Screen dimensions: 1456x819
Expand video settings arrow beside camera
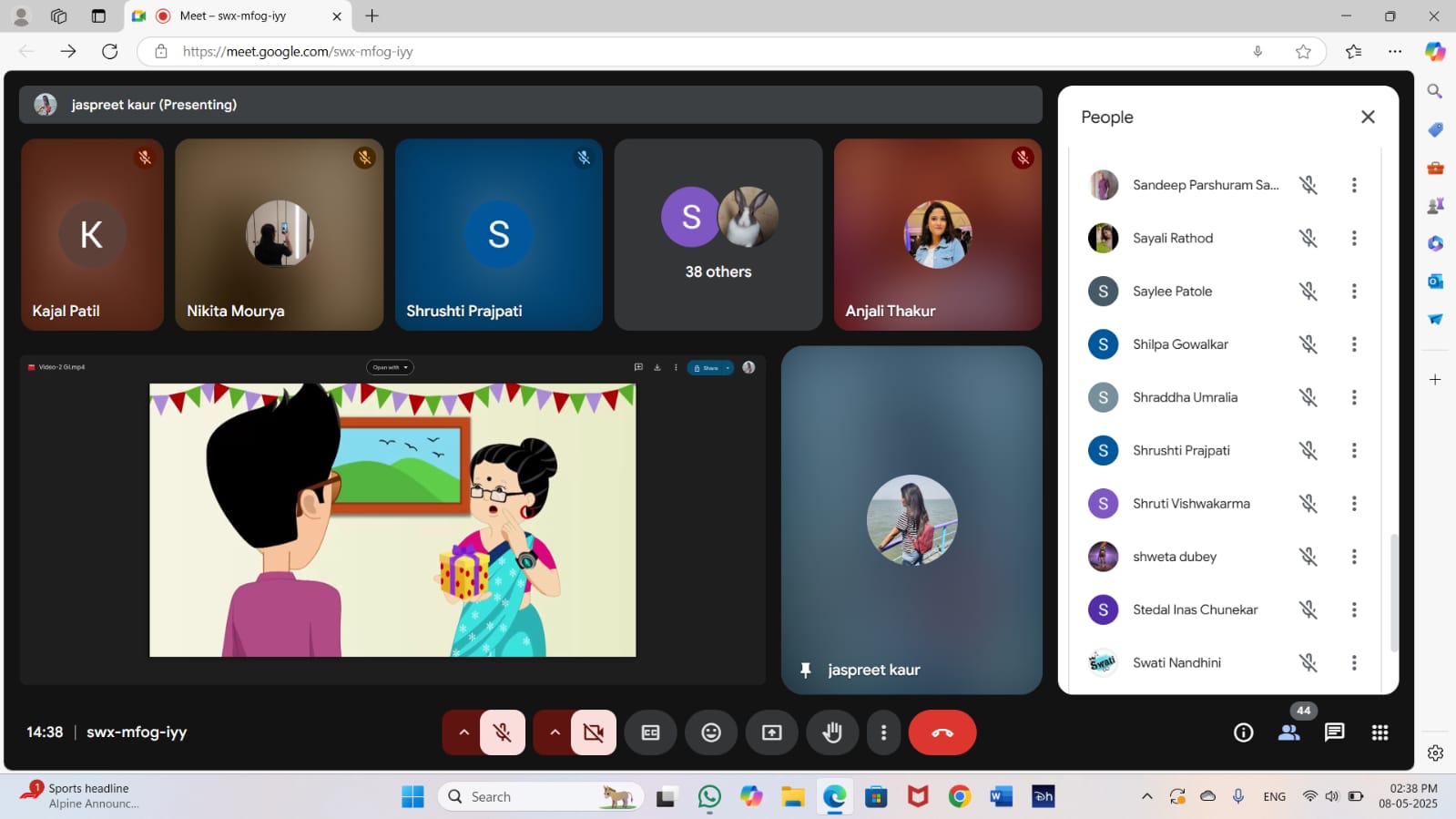click(555, 732)
